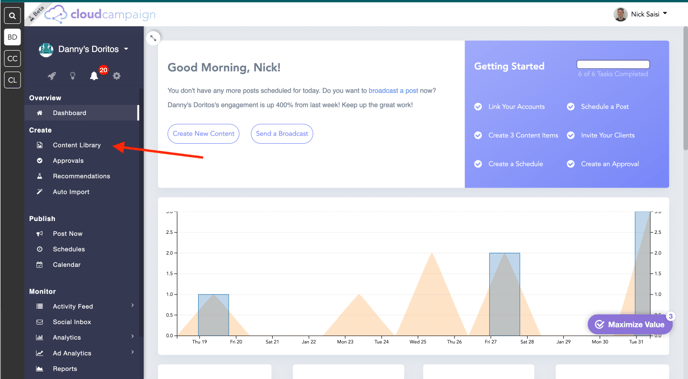Viewport: 688px width, 379px height.
Task: Click Nick Saisi's profile avatar
Action: pos(620,14)
